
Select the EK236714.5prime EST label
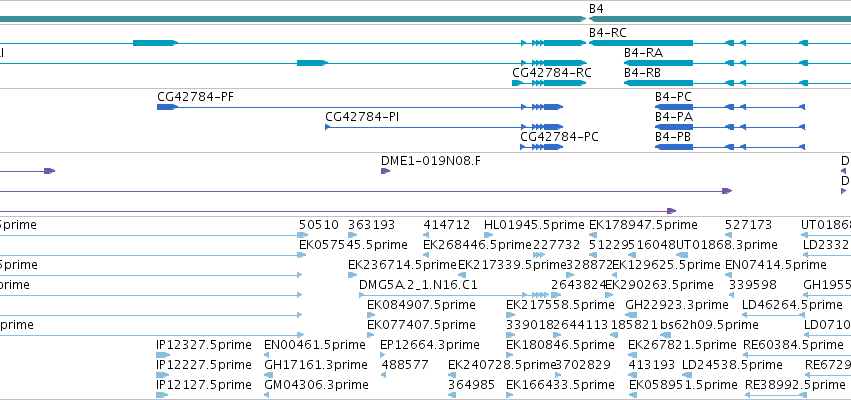click(403, 265)
